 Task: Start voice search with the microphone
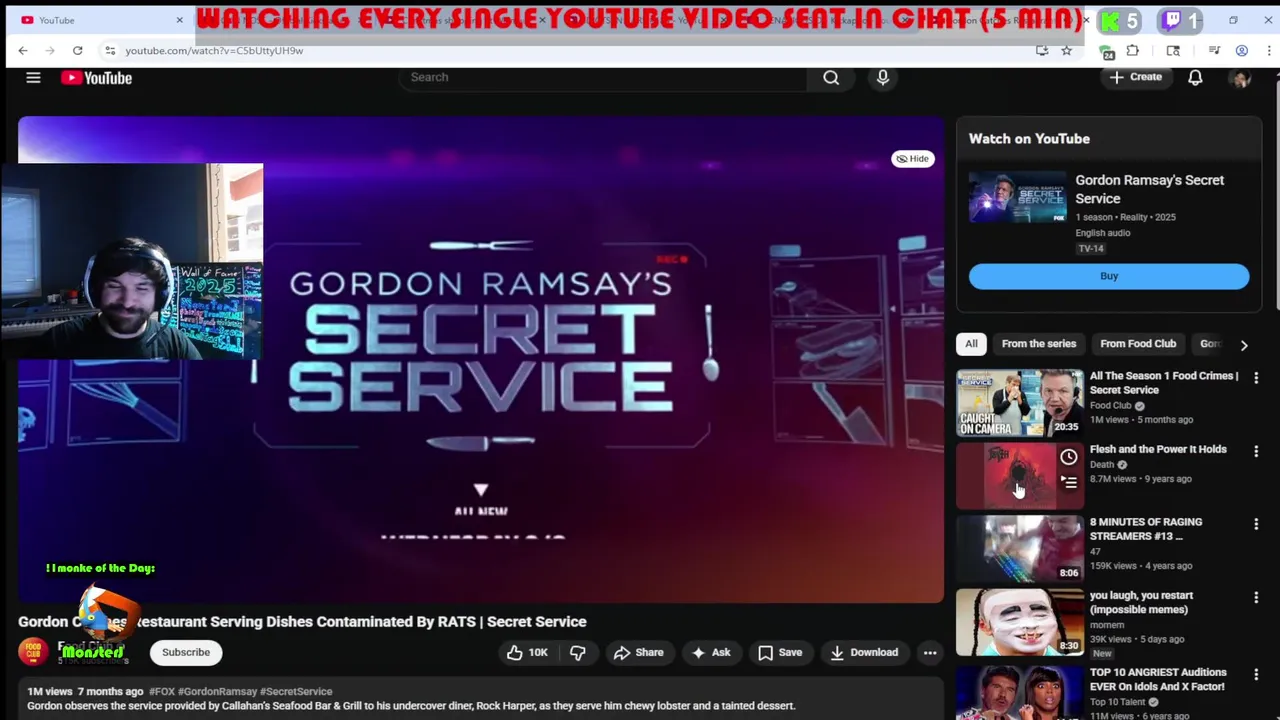[883, 77]
